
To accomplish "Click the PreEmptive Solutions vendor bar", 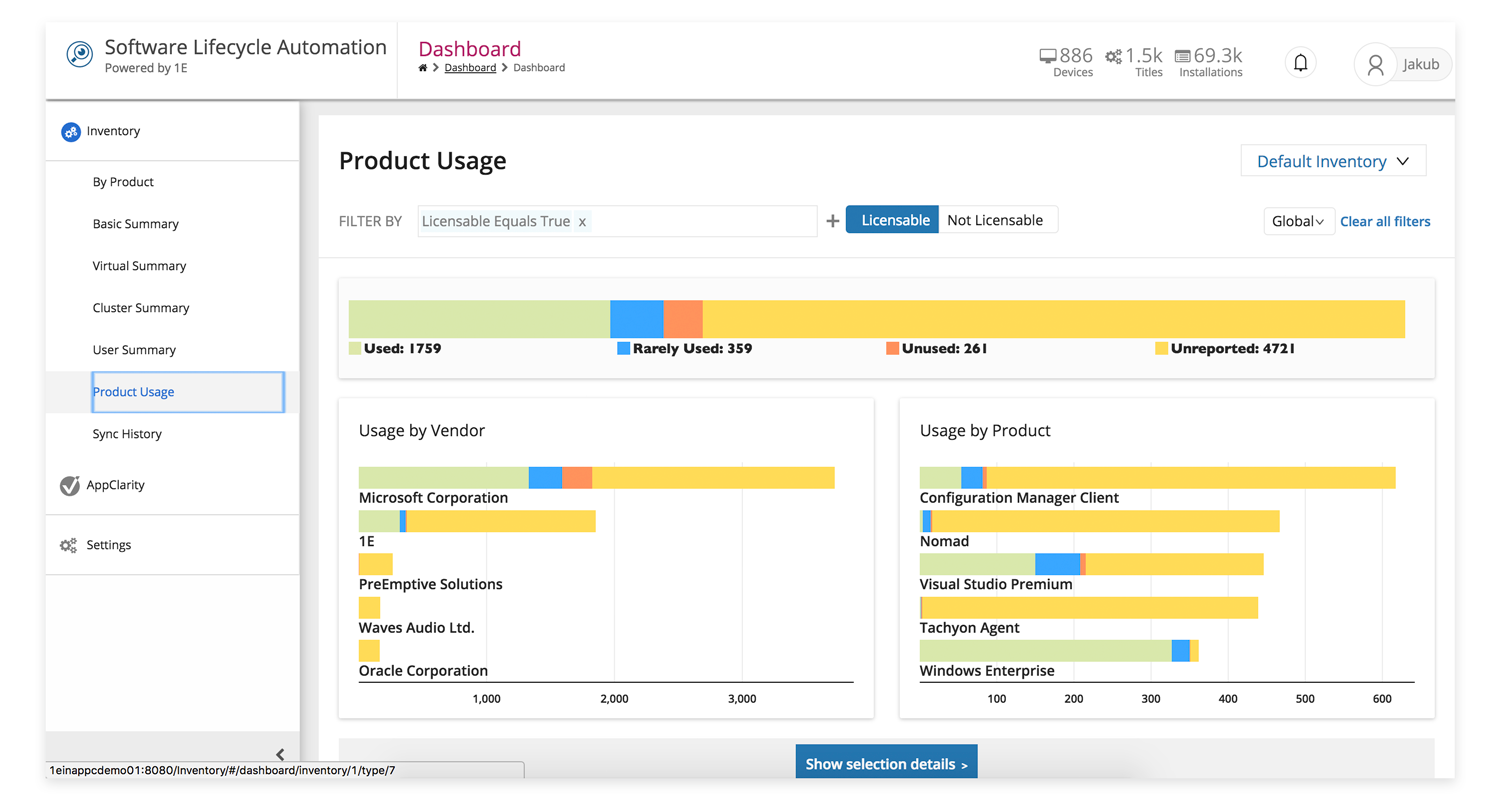I will [x=376, y=564].
